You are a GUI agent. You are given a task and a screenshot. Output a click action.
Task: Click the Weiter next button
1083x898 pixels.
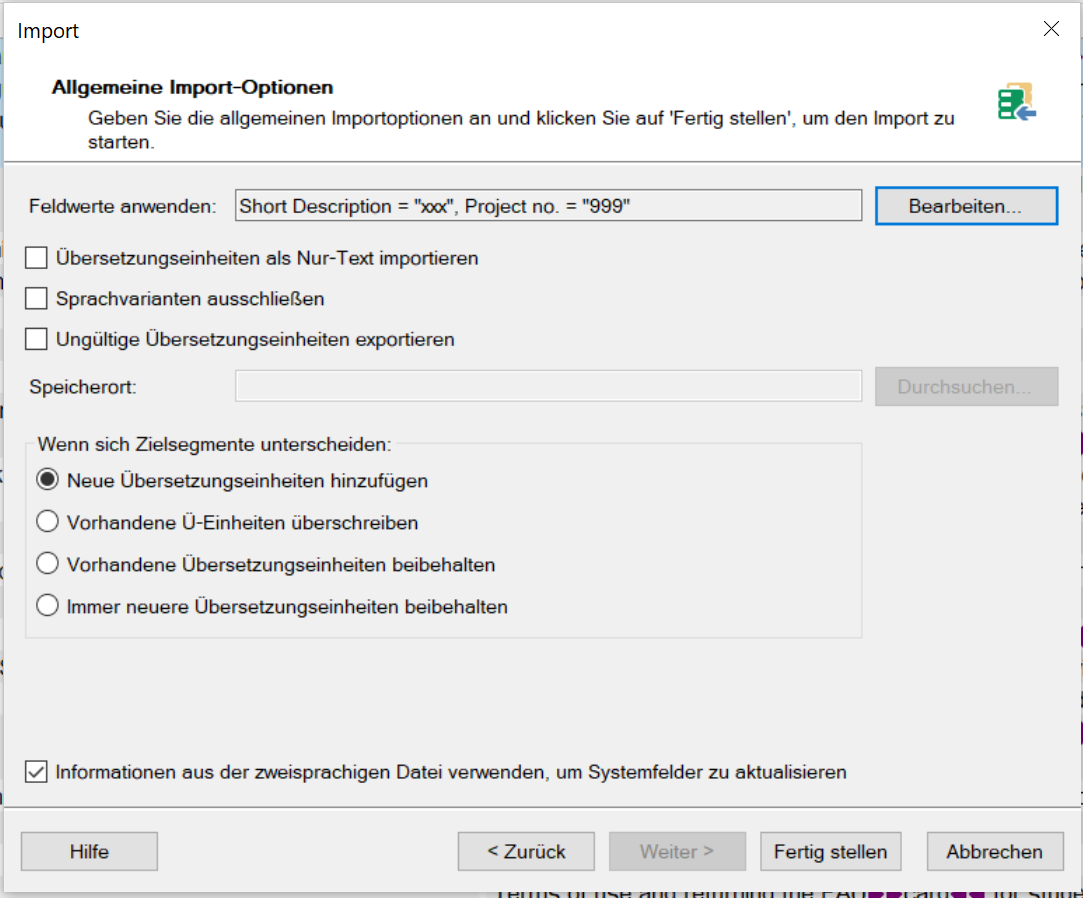tap(677, 852)
